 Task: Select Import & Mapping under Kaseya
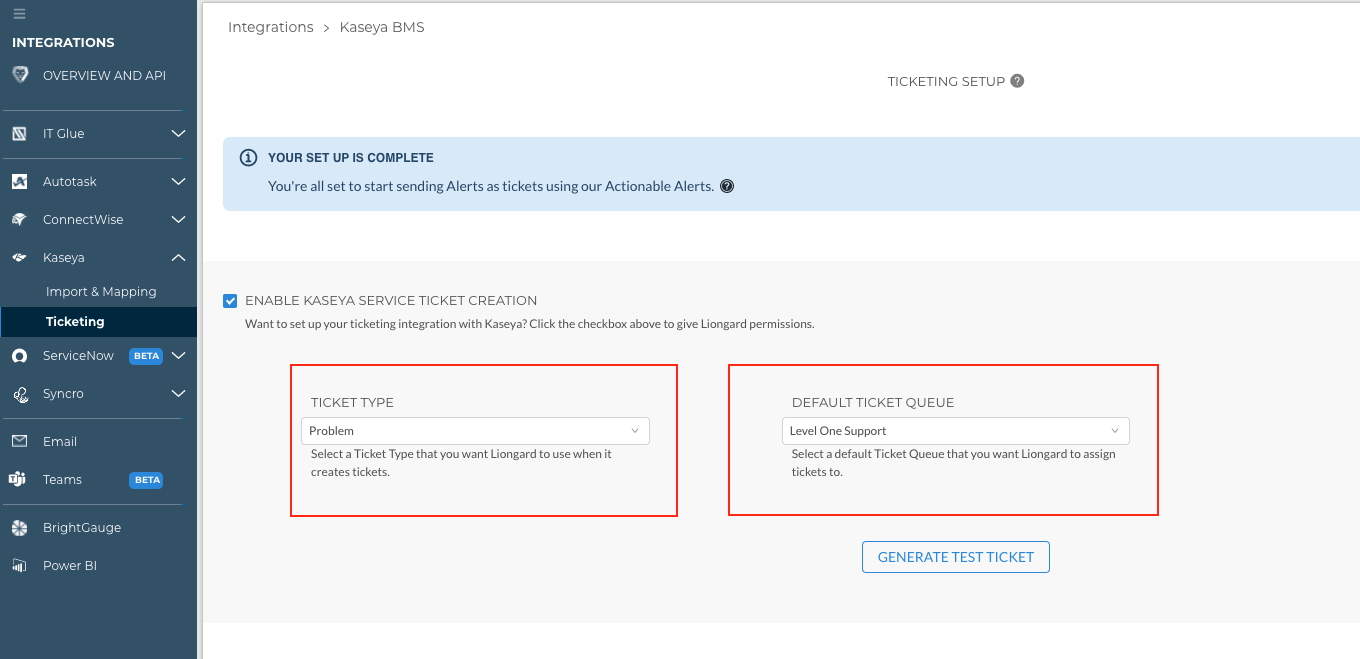tap(101, 292)
